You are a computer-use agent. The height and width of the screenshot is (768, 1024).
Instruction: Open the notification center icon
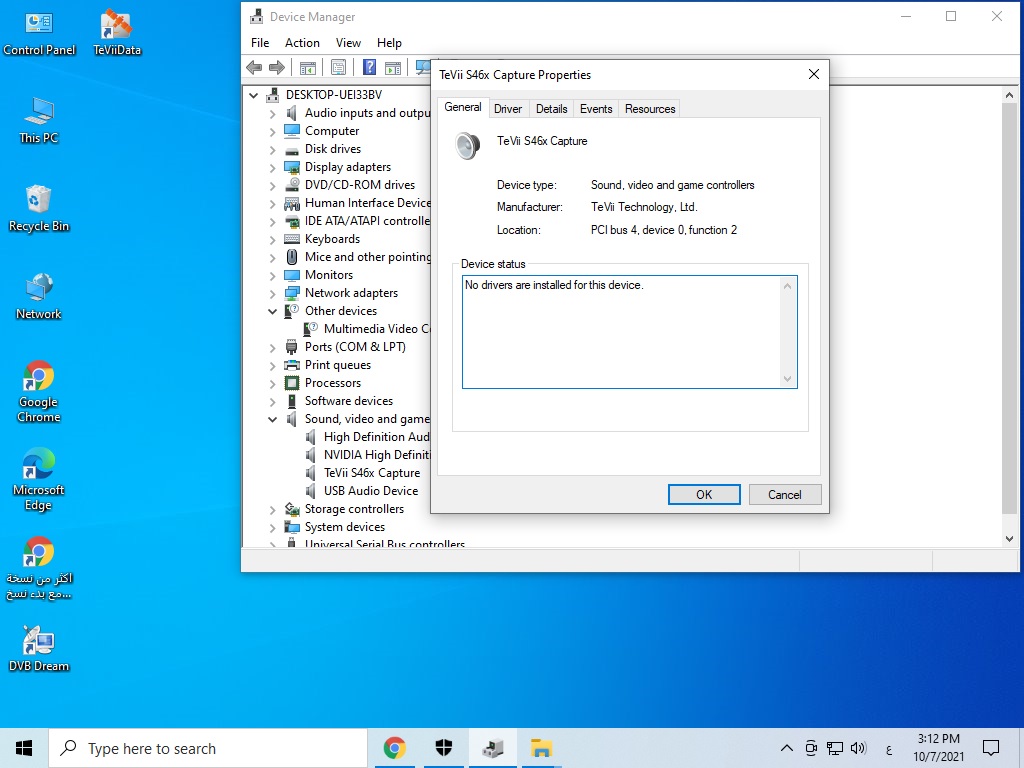(991, 748)
